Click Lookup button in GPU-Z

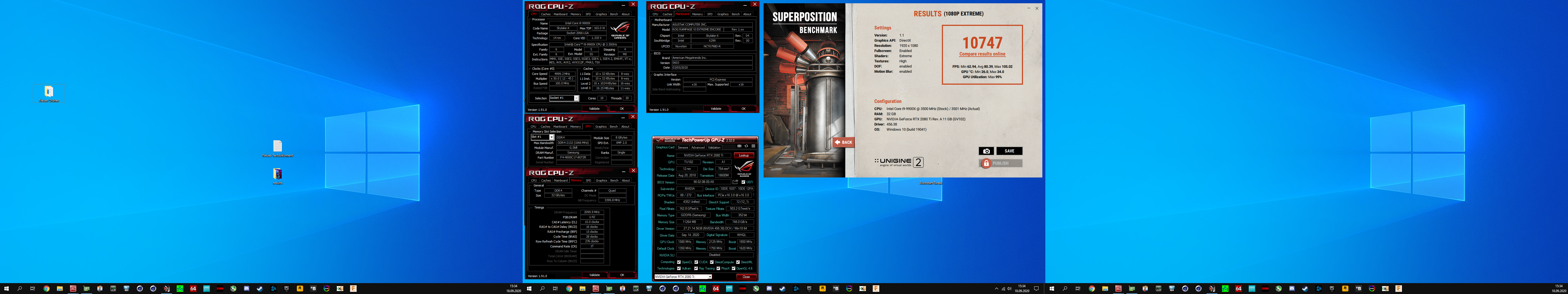pos(744,155)
